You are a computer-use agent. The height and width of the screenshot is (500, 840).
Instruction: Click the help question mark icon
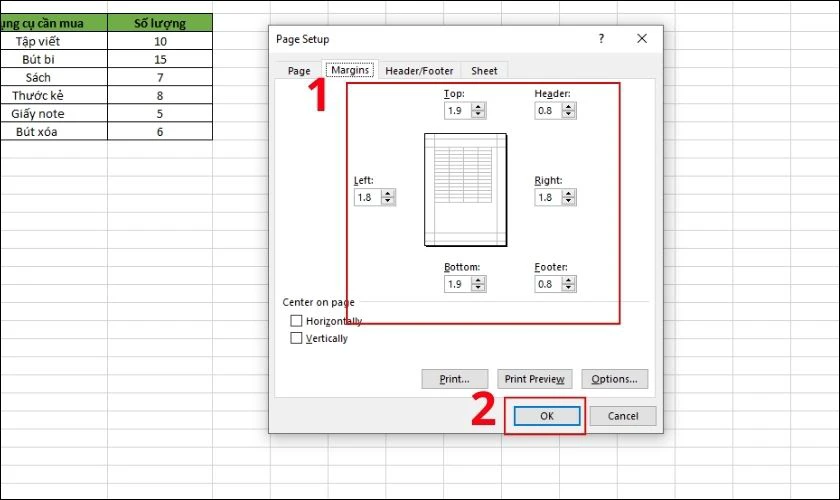[602, 39]
